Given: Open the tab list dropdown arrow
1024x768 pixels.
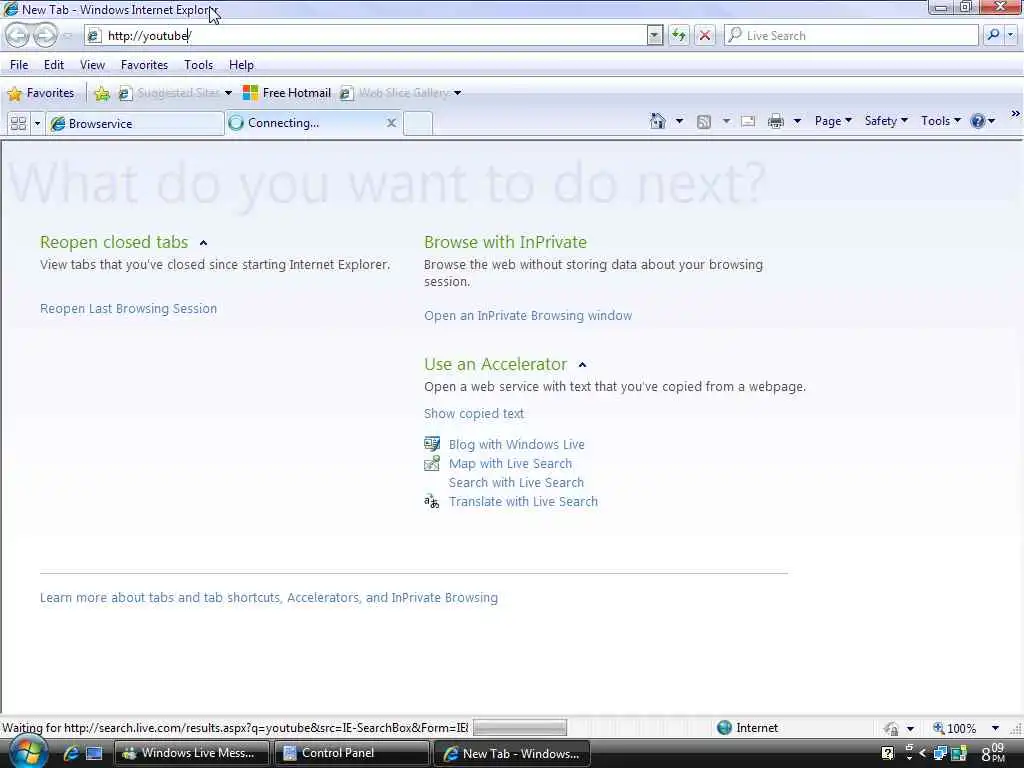Looking at the screenshot, I should [37, 123].
